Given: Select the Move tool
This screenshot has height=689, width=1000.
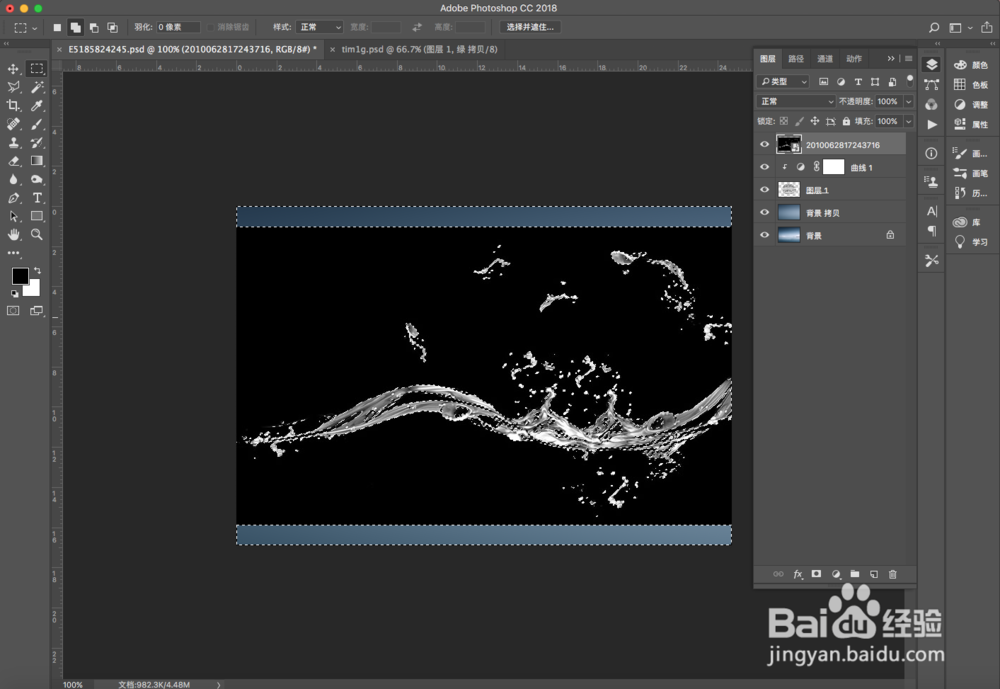Looking at the screenshot, I should [13, 68].
